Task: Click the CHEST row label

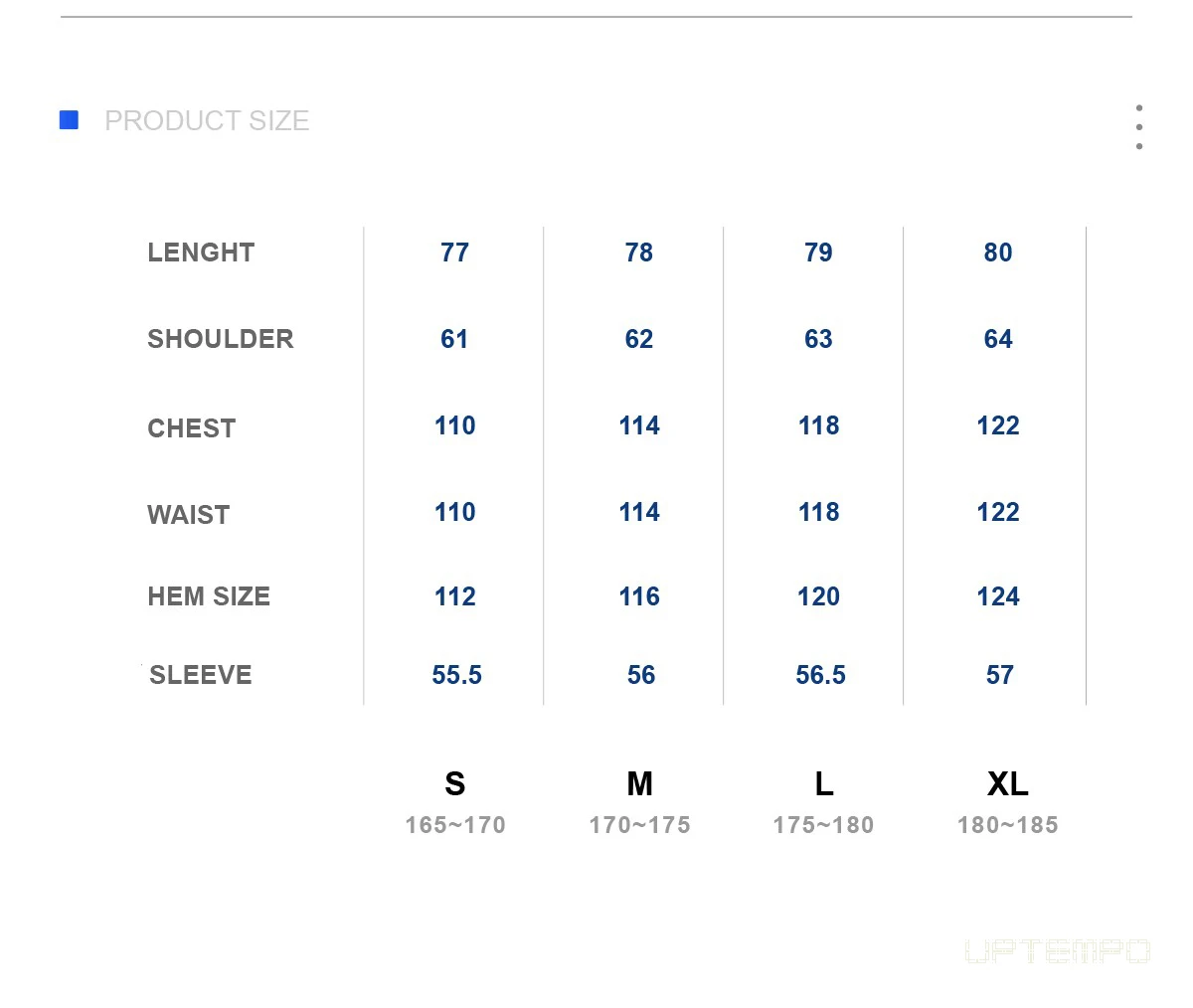Action: pyautogui.click(x=192, y=428)
